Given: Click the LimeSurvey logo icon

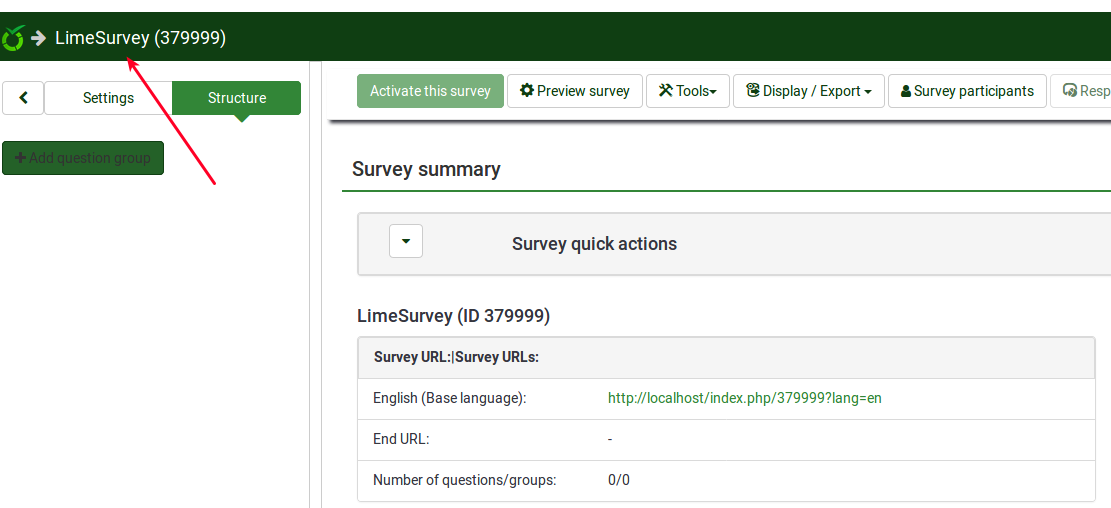Looking at the screenshot, I should (x=13, y=38).
